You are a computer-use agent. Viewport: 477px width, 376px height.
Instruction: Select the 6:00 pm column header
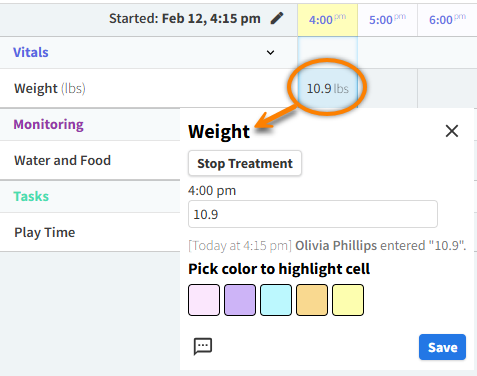(447, 20)
